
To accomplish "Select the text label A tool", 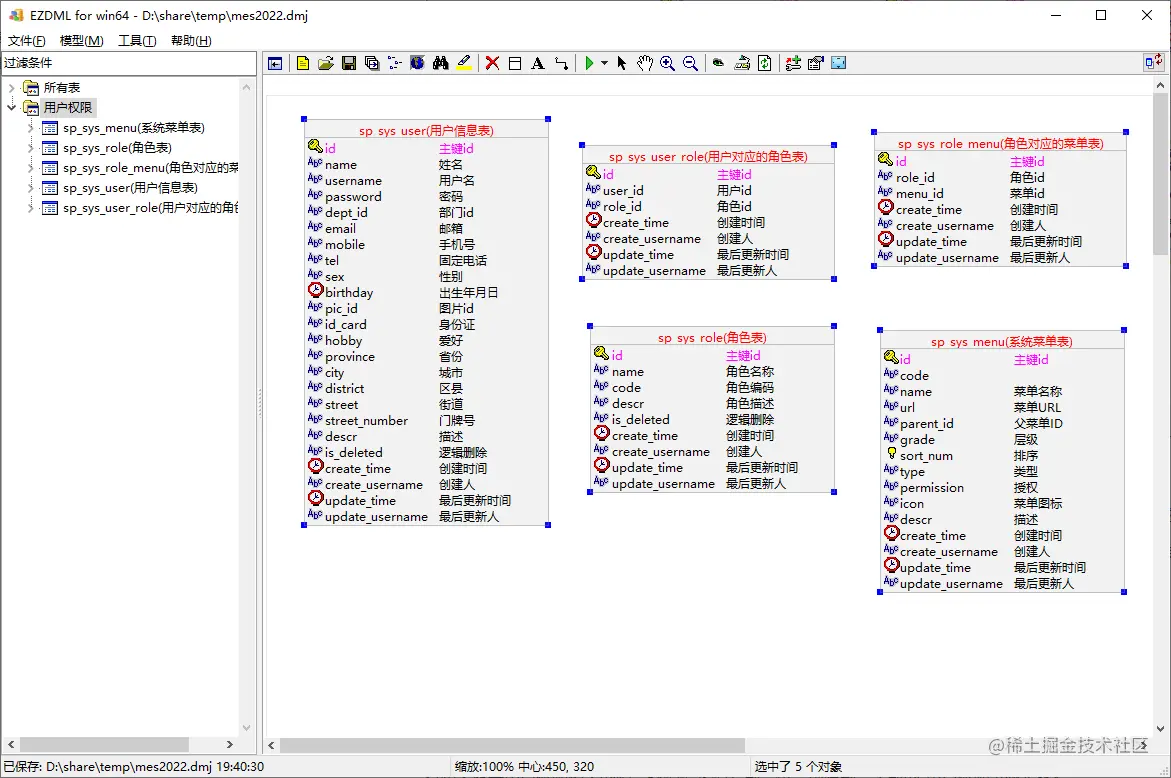I will pos(538,63).
